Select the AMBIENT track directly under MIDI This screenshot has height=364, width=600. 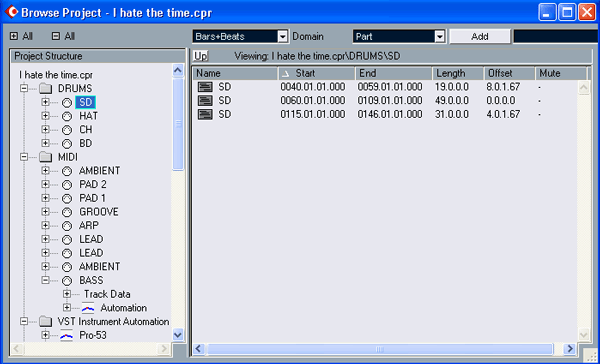[99, 171]
